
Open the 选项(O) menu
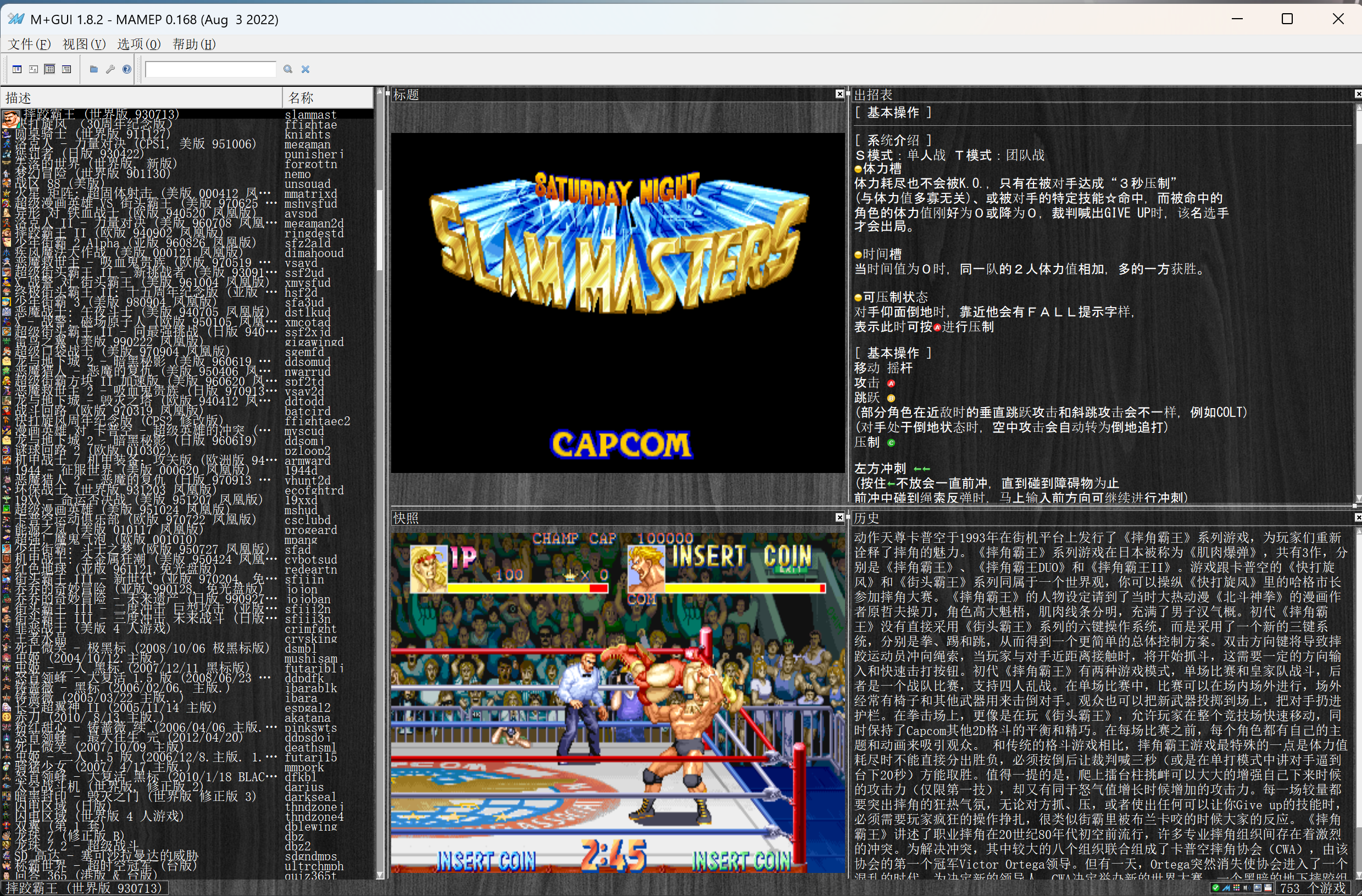(138, 44)
